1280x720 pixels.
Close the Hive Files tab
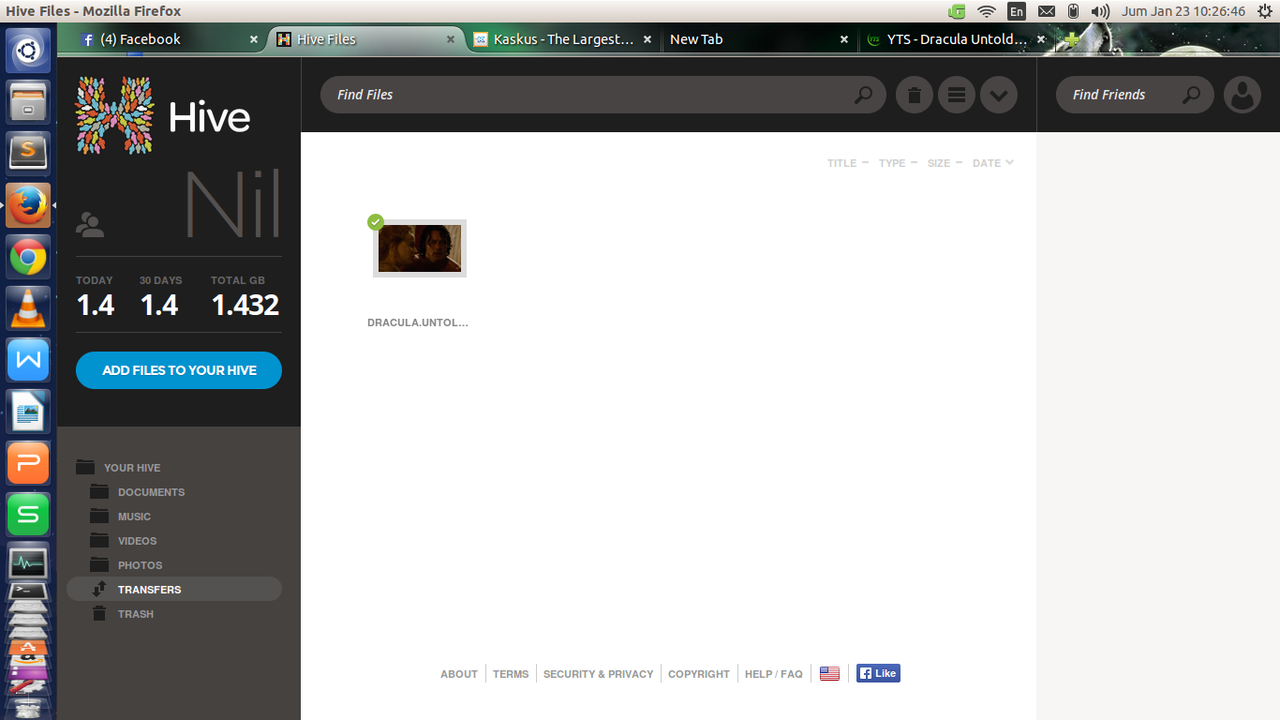pyautogui.click(x=451, y=40)
